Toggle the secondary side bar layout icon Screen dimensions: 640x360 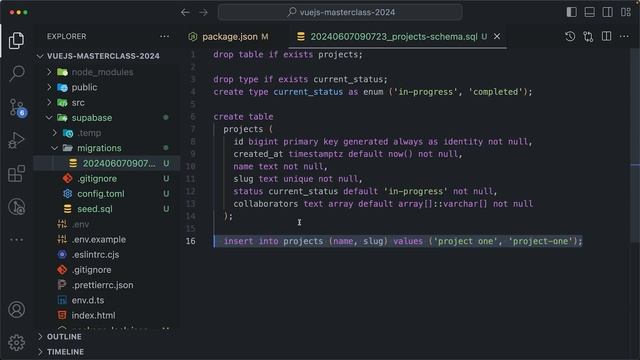click(607, 12)
